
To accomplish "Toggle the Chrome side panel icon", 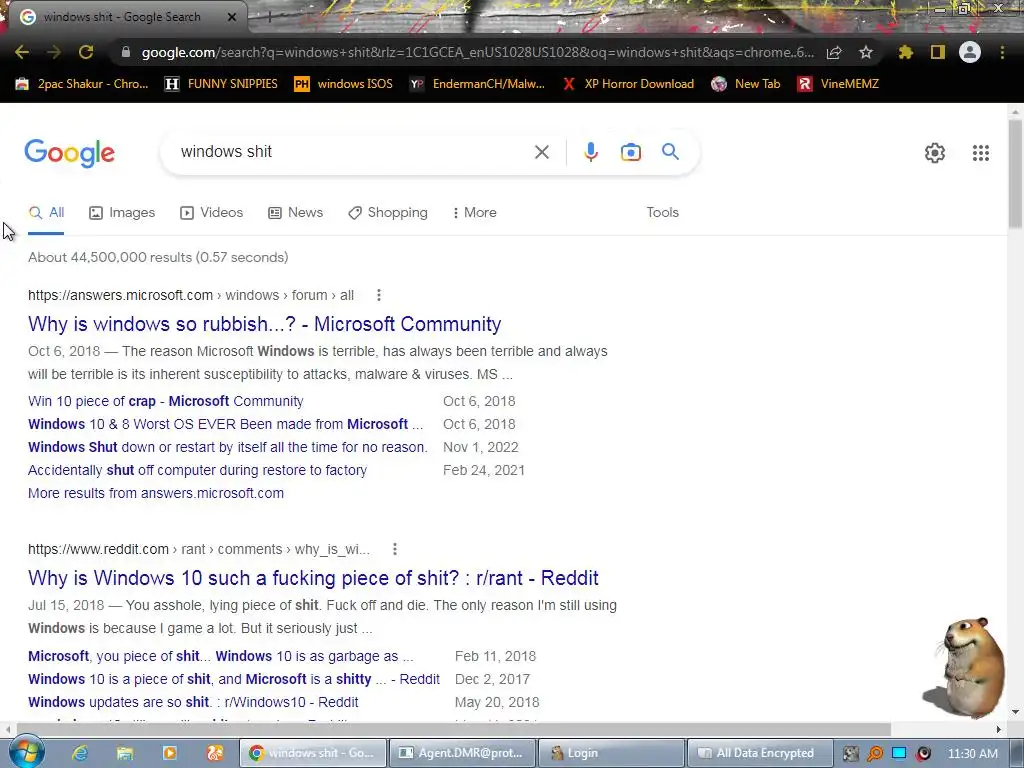I will coord(938,52).
